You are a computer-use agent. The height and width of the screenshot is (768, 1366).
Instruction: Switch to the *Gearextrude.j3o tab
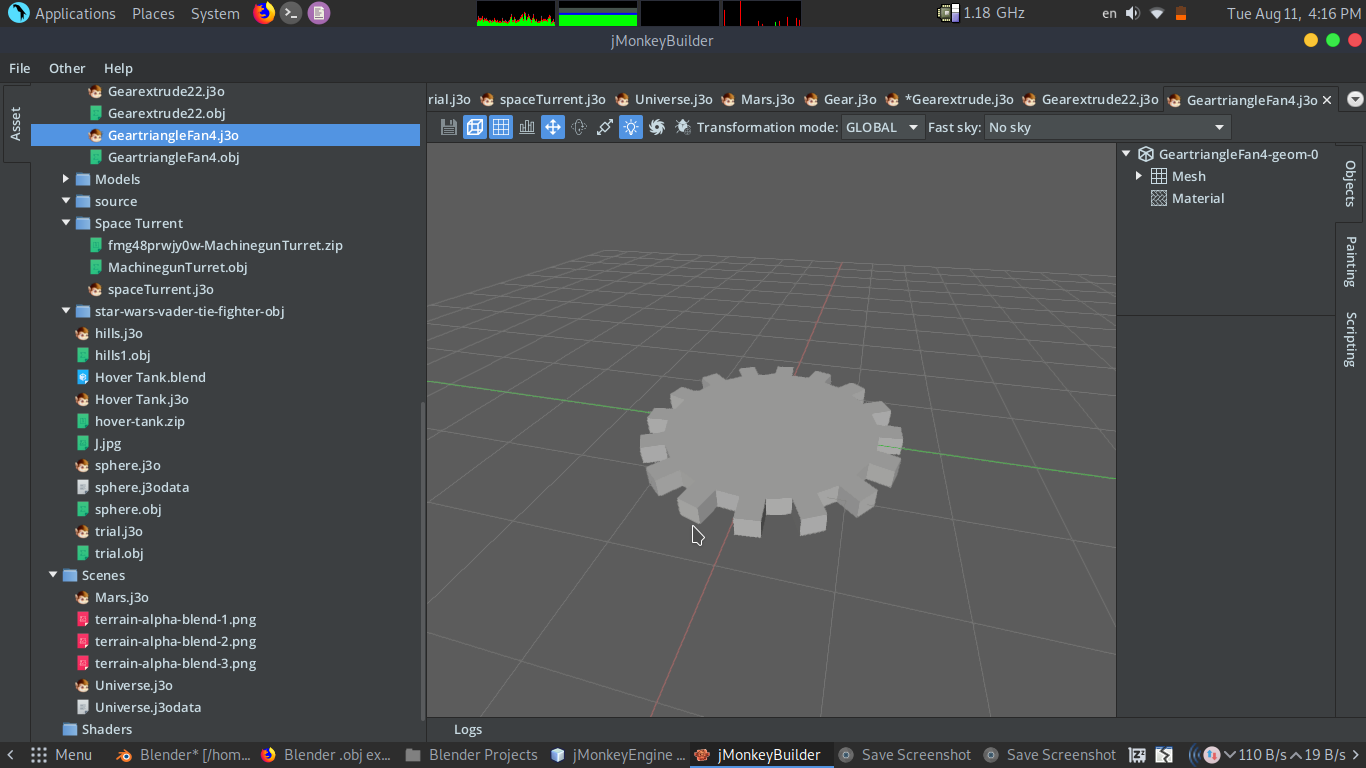click(950, 99)
